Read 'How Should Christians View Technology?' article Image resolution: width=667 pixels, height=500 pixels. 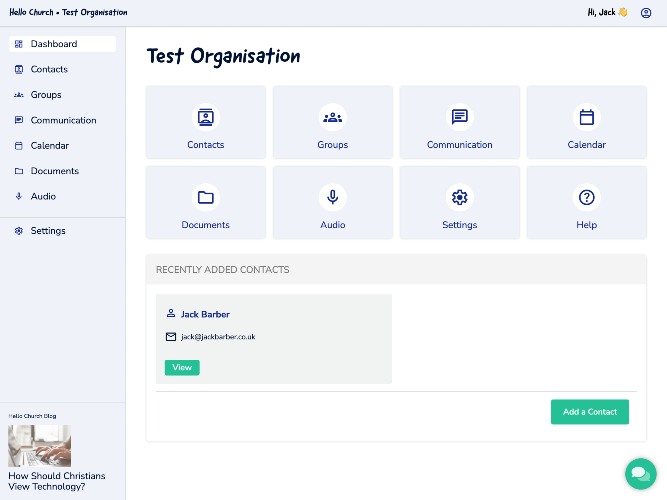click(x=57, y=481)
